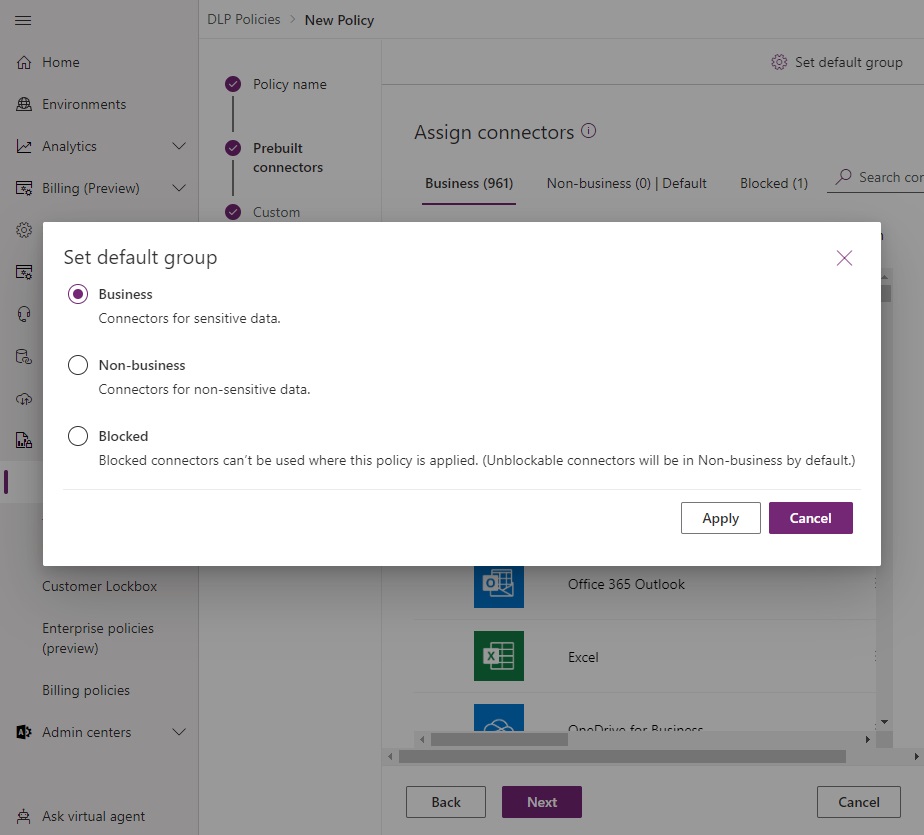Click the Excel connector icon
Screen dimensions: 924x835
[497, 656]
